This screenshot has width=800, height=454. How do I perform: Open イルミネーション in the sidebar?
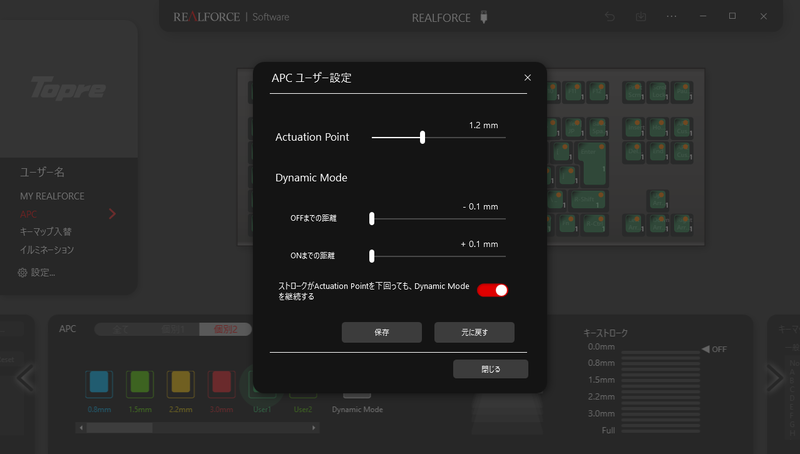[46, 249]
